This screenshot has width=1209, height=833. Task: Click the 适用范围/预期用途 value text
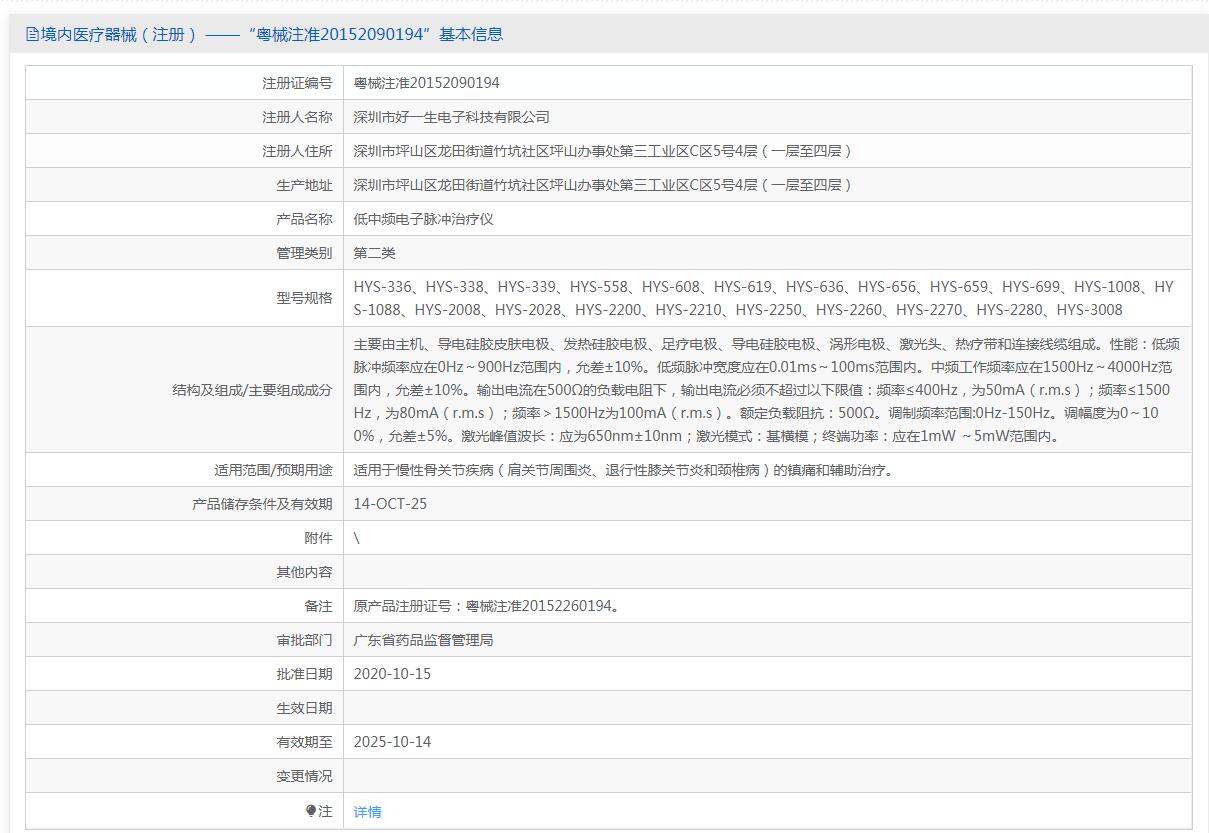[623, 470]
